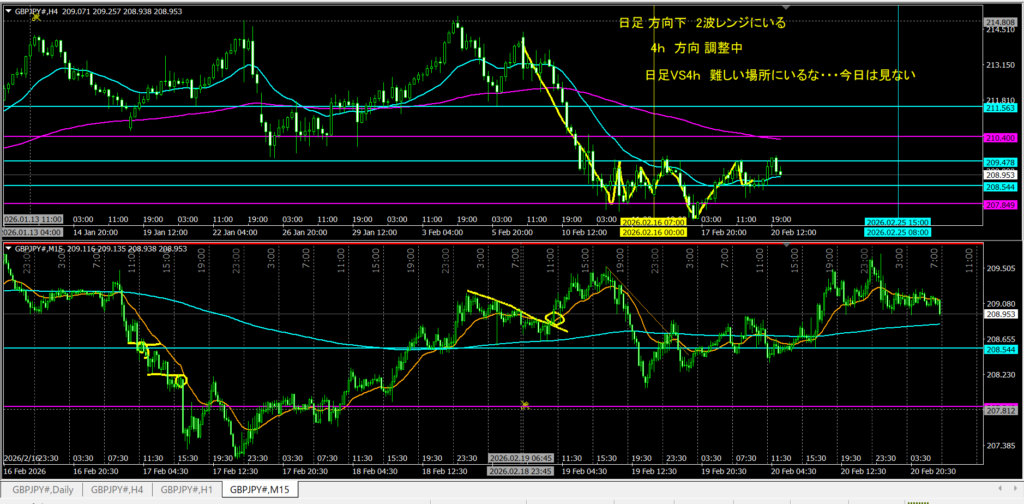
Task: Select the GBPJPY#,H1 chart tab
Action: pos(188,490)
